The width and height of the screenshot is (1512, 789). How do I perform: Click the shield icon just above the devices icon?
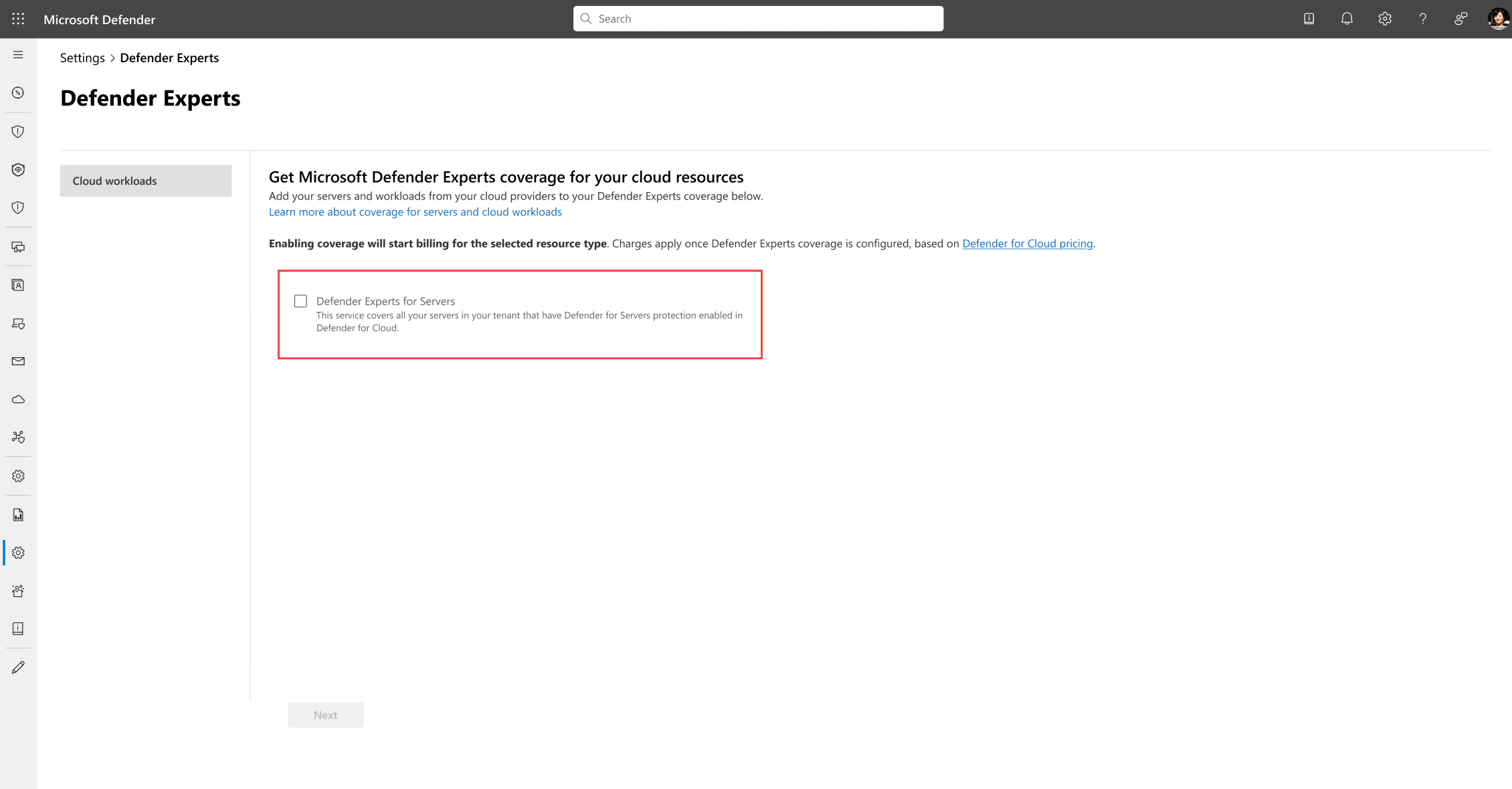(18, 208)
